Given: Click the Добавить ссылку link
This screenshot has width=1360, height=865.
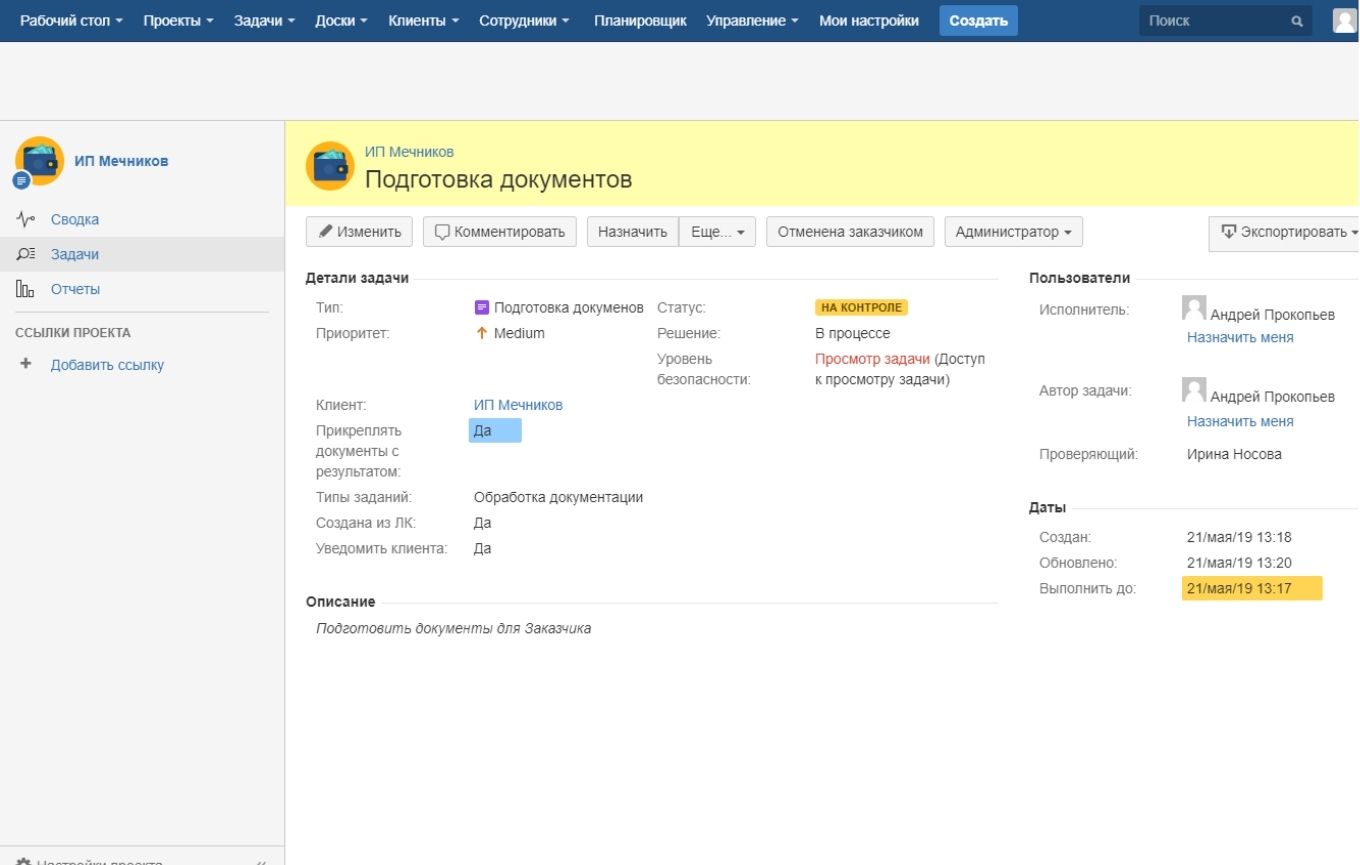Looking at the screenshot, I should [x=107, y=365].
